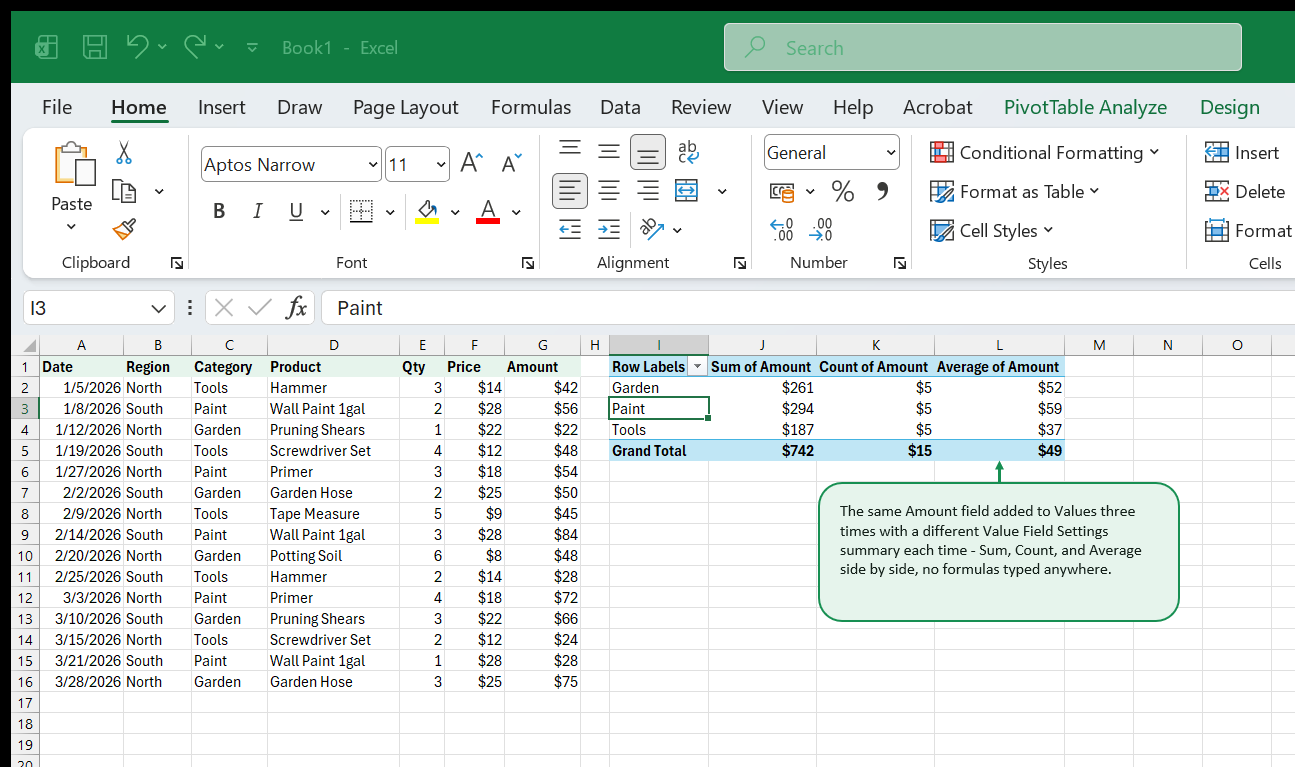The height and width of the screenshot is (767, 1295).
Task: Click the Undo arrow icon
Action: click(138, 46)
